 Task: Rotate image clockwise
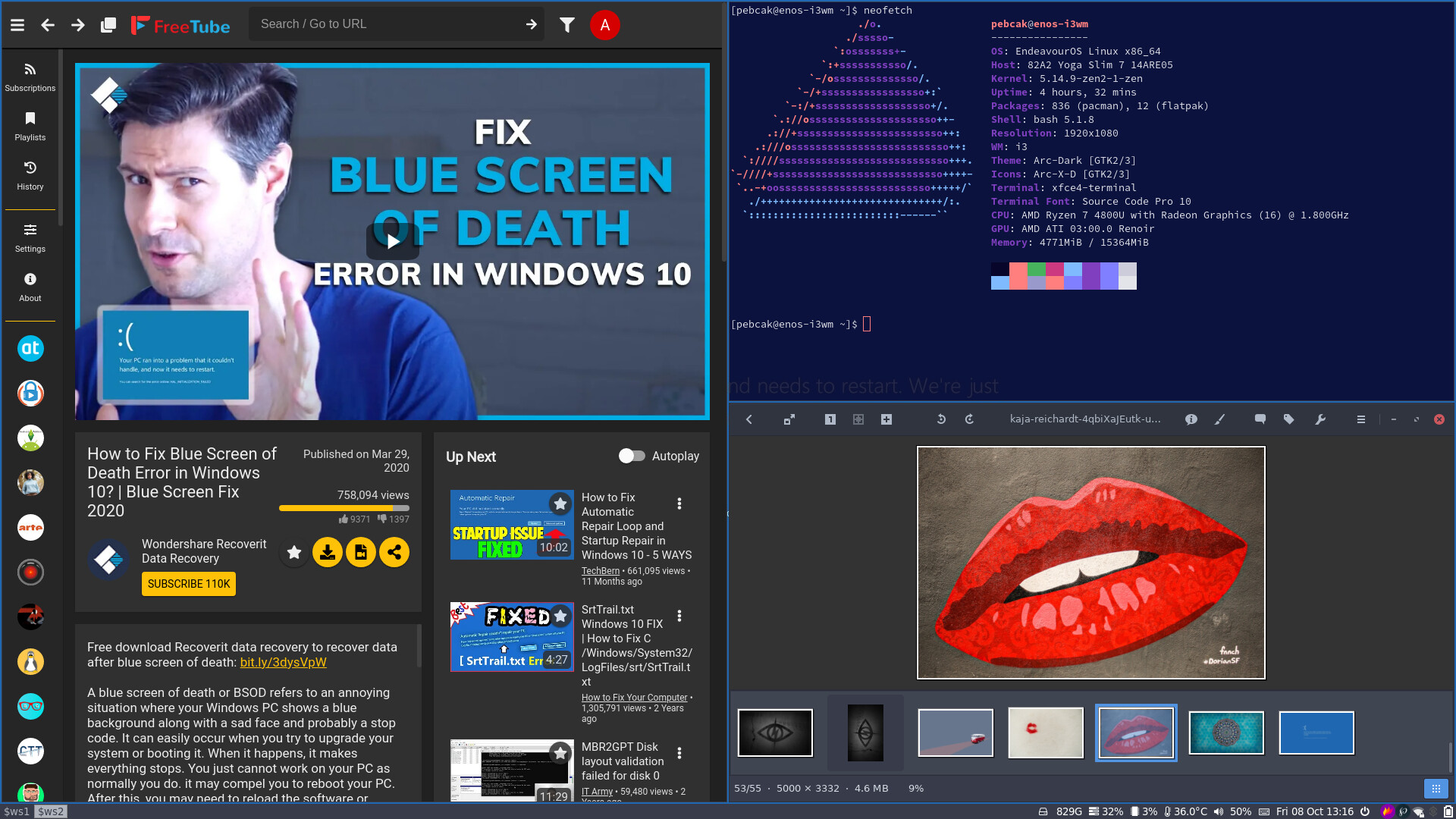click(969, 419)
